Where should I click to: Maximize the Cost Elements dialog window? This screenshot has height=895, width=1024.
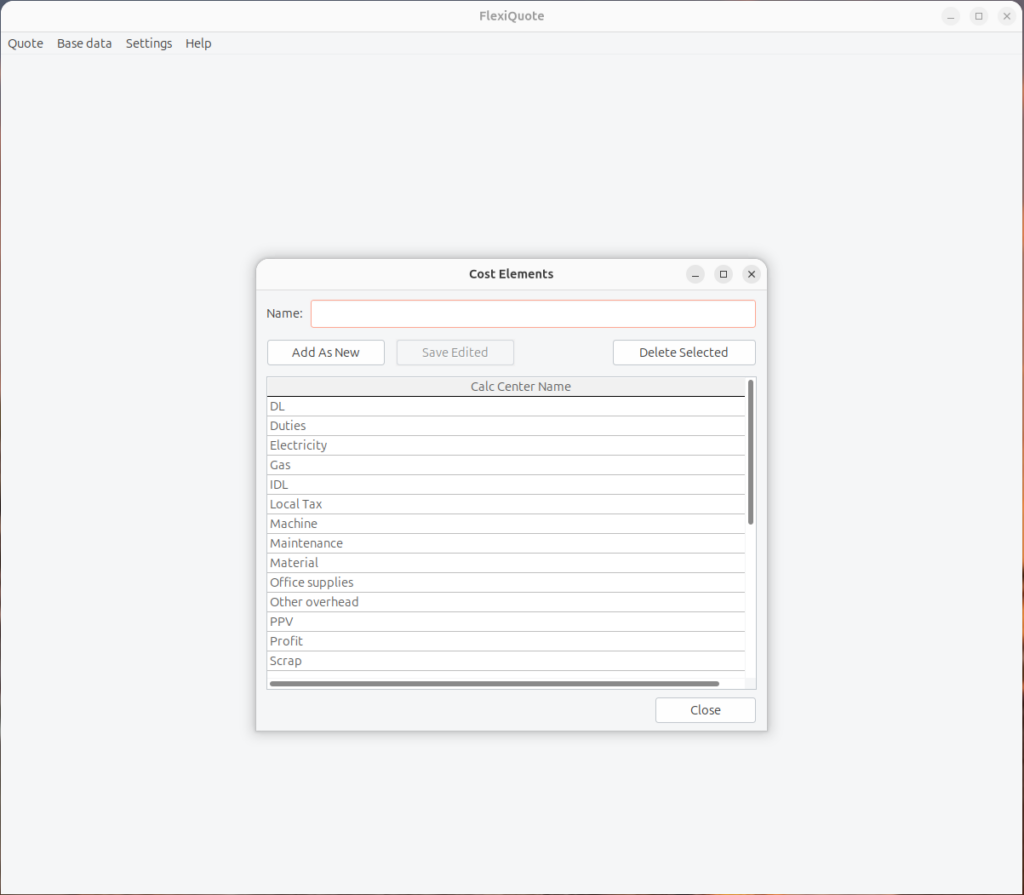coord(723,274)
